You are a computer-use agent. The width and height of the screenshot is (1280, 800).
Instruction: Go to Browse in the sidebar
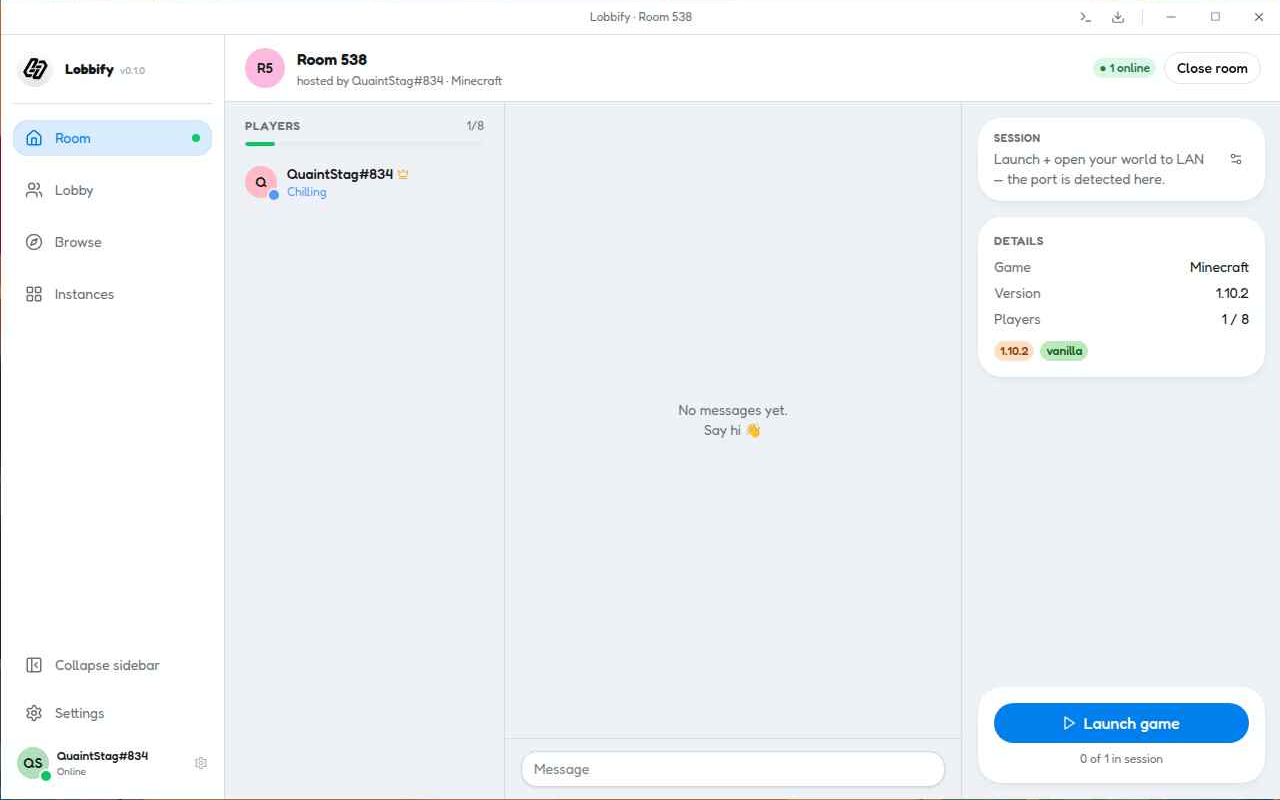coord(112,242)
